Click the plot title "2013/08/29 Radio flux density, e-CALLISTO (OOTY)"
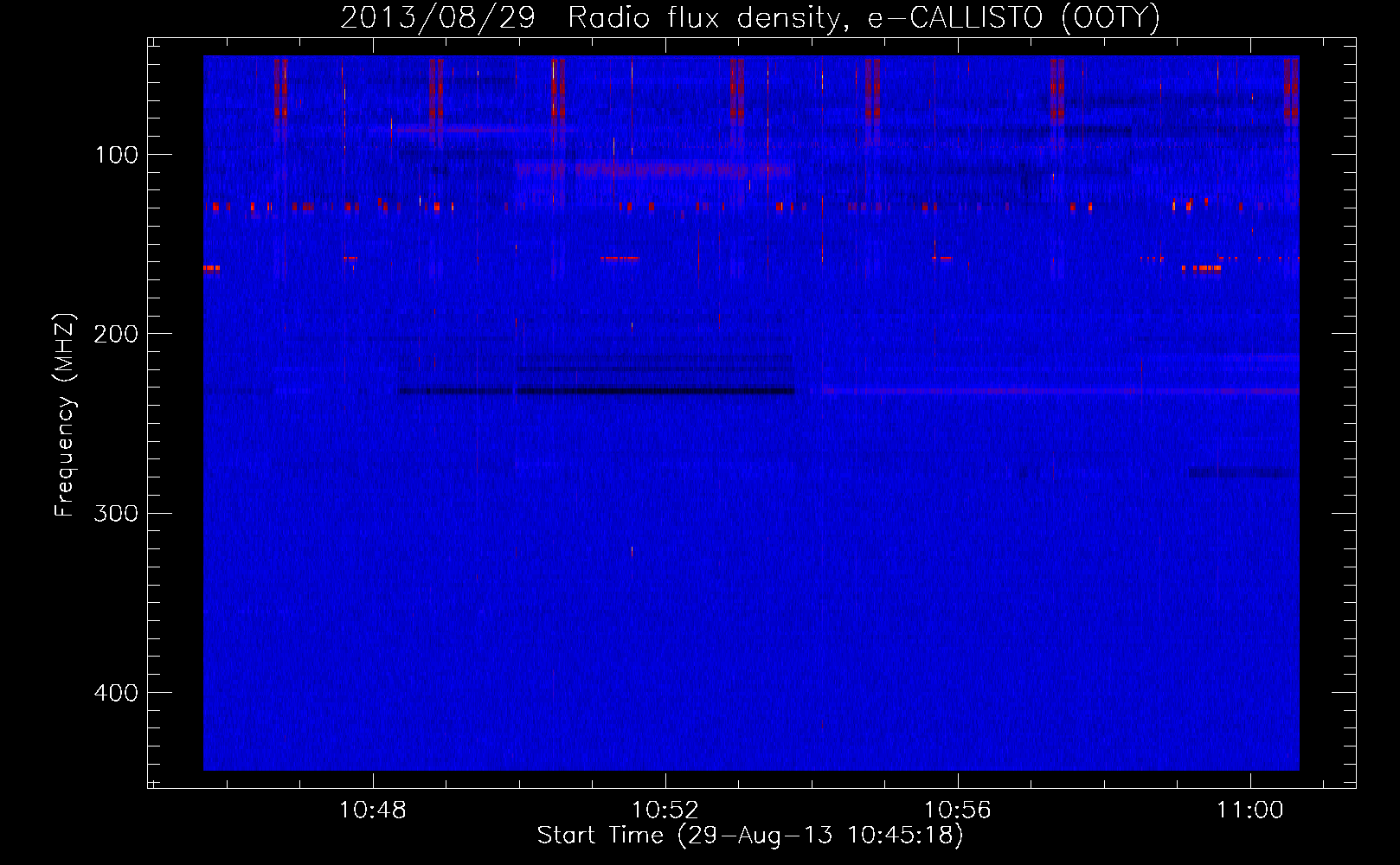This screenshot has width=1400, height=865. [x=750, y=17]
